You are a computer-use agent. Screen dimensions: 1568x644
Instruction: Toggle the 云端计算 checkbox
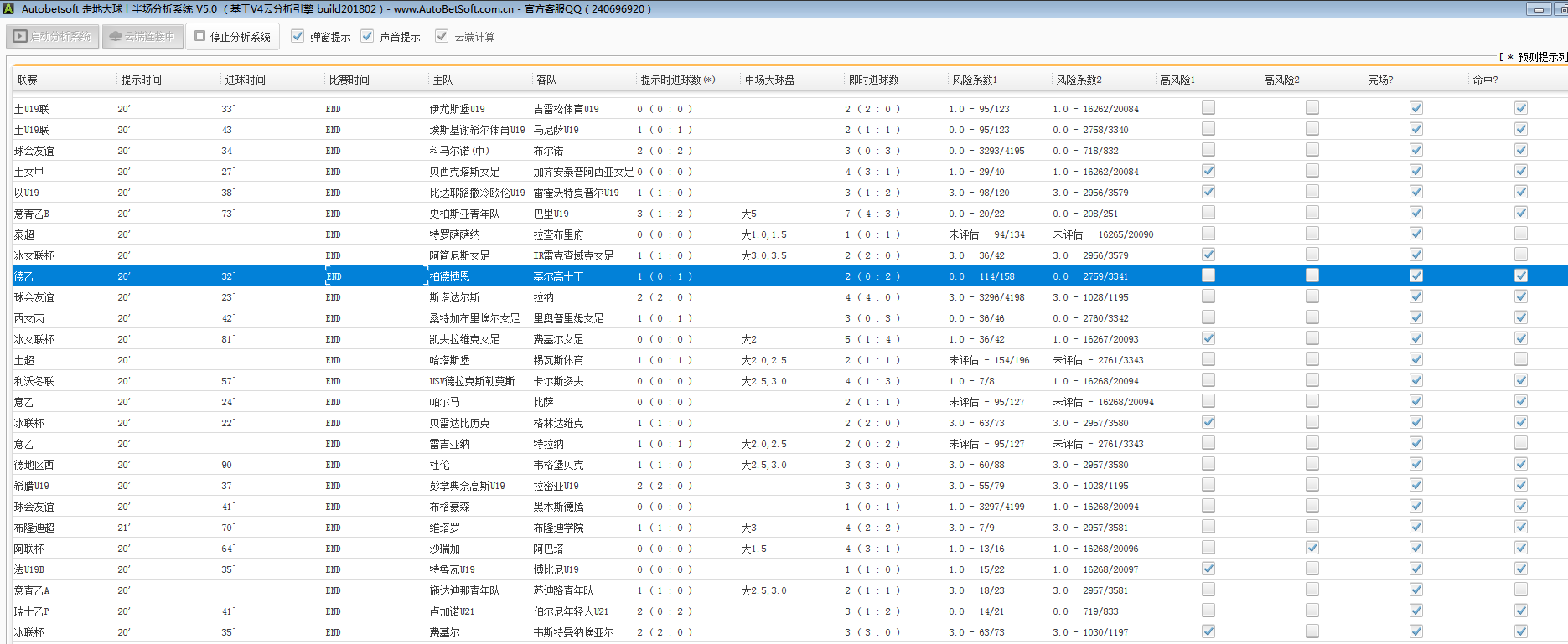pyautogui.click(x=442, y=36)
